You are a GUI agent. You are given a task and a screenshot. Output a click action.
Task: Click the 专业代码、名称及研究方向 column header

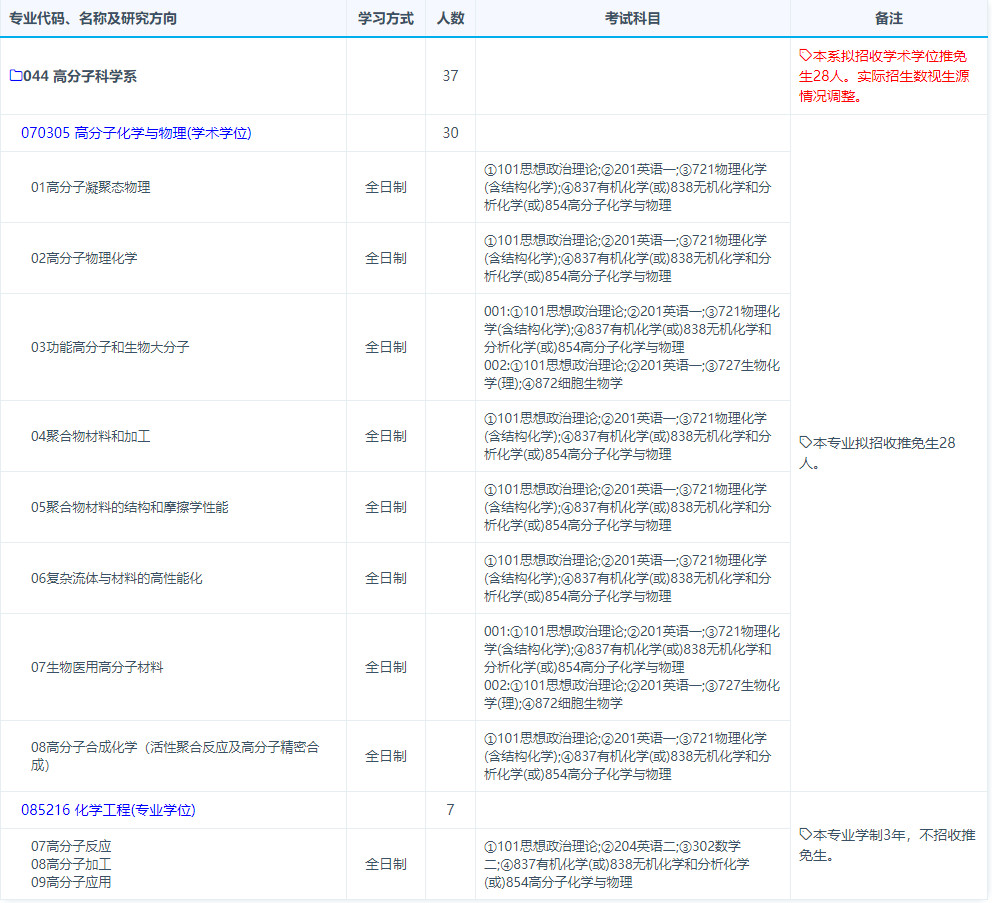(93, 18)
